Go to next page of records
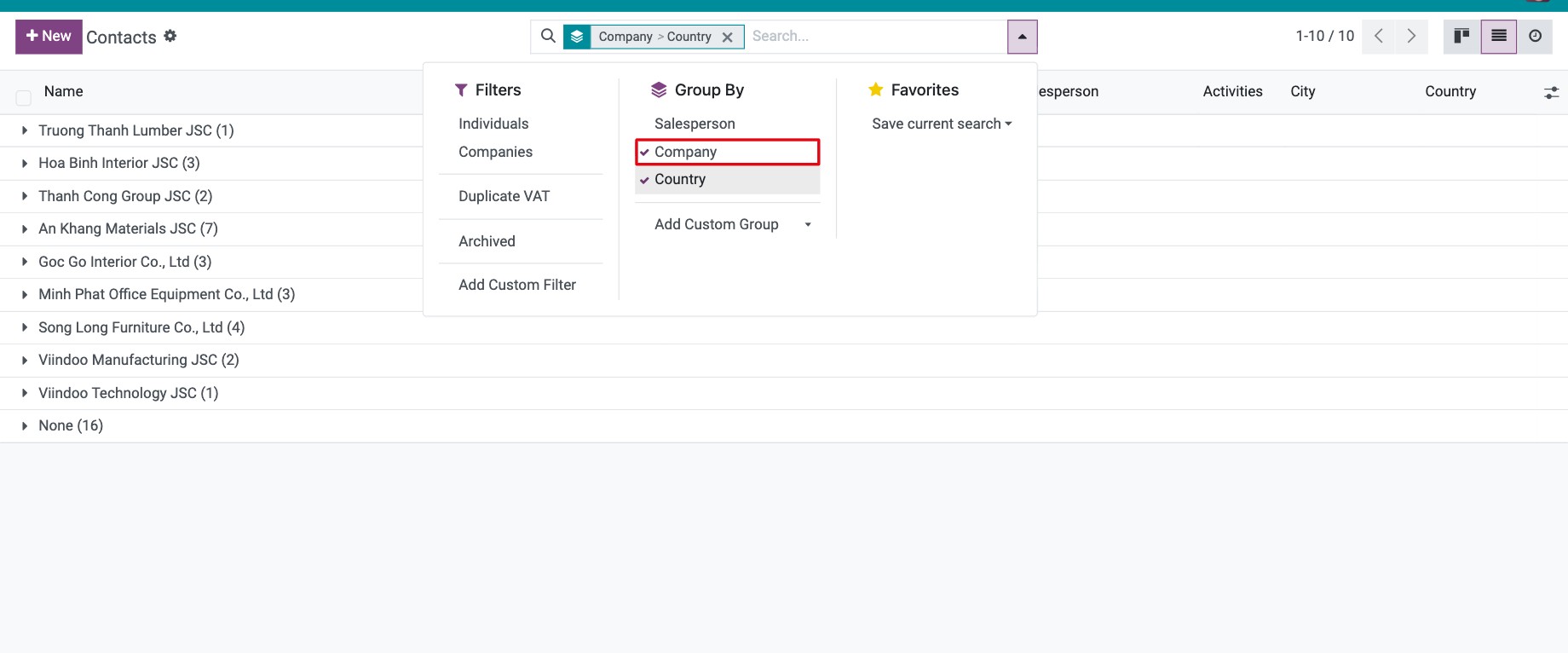Screen dimensions: 1568x653 1411,36
